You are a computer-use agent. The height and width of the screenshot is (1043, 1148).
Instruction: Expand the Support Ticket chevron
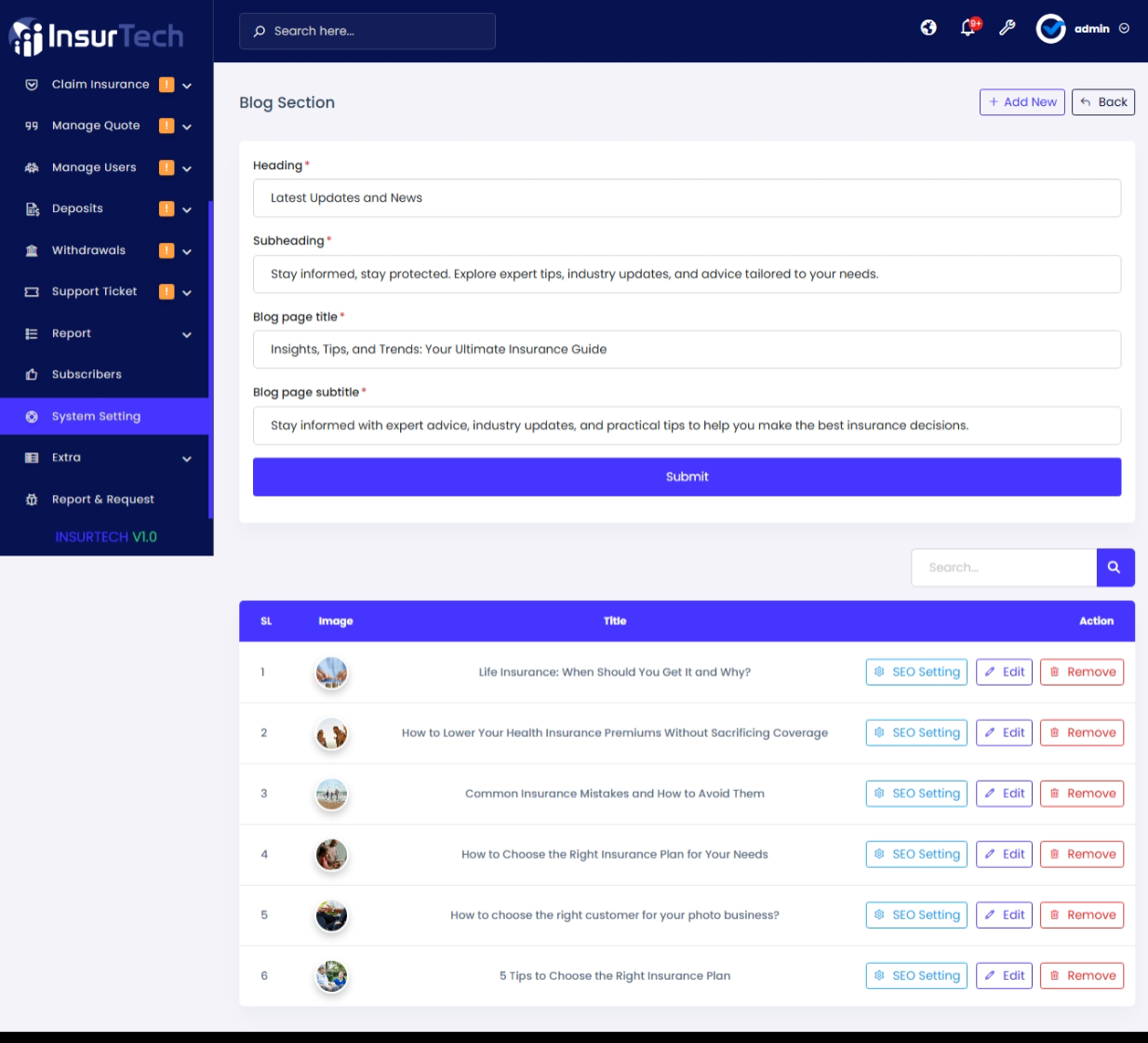click(187, 292)
